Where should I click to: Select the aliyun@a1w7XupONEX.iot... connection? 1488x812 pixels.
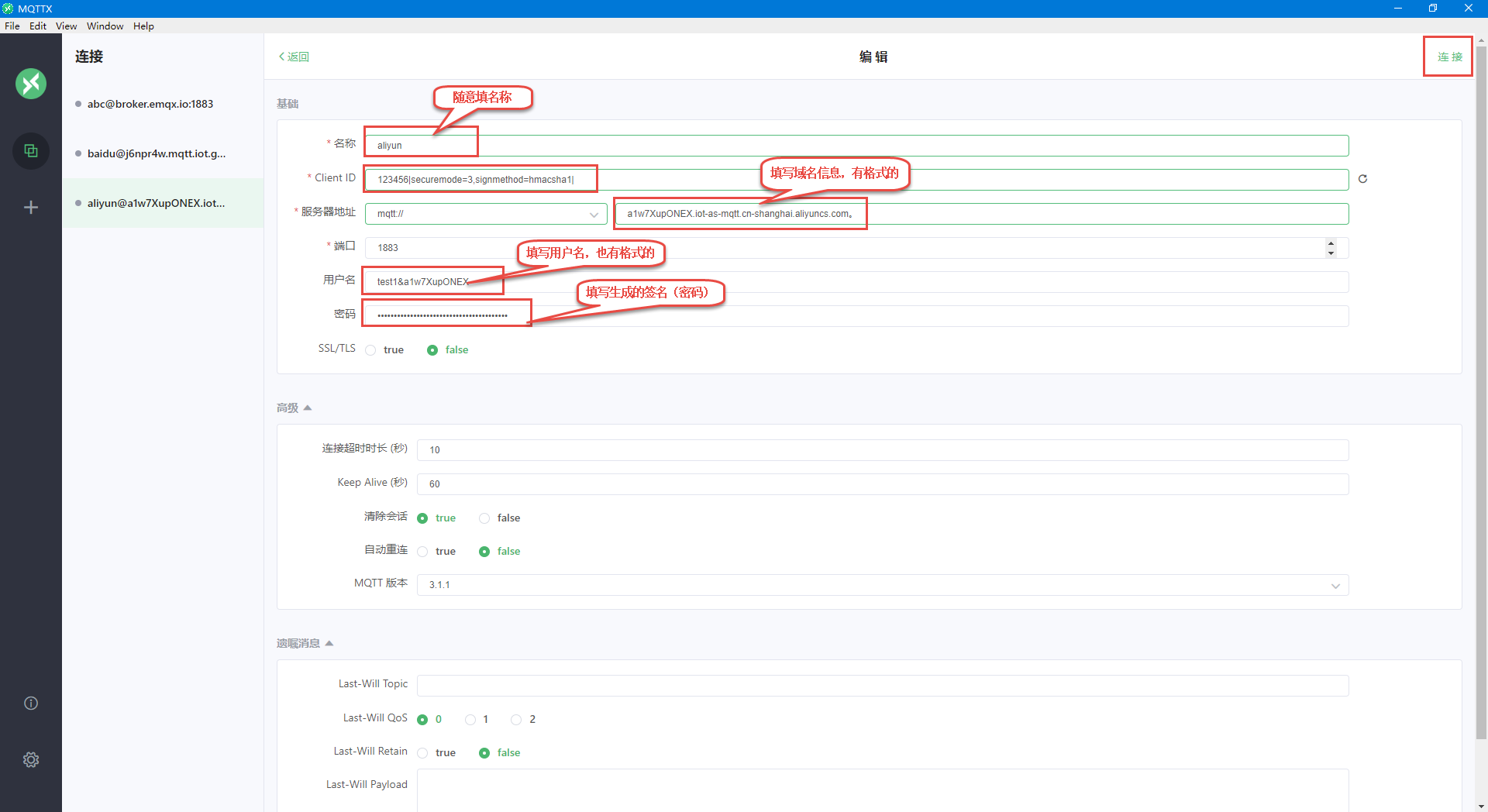tap(163, 203)
